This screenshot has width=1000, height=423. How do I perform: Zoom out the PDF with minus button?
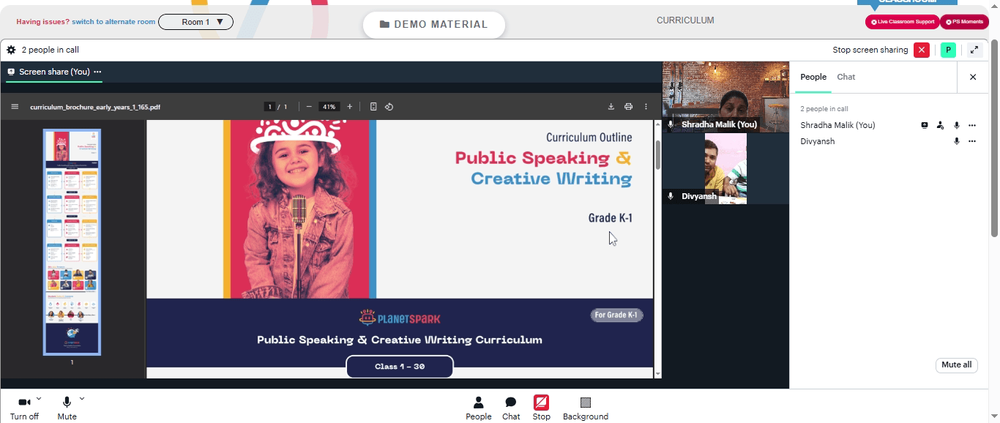[309, 107]
